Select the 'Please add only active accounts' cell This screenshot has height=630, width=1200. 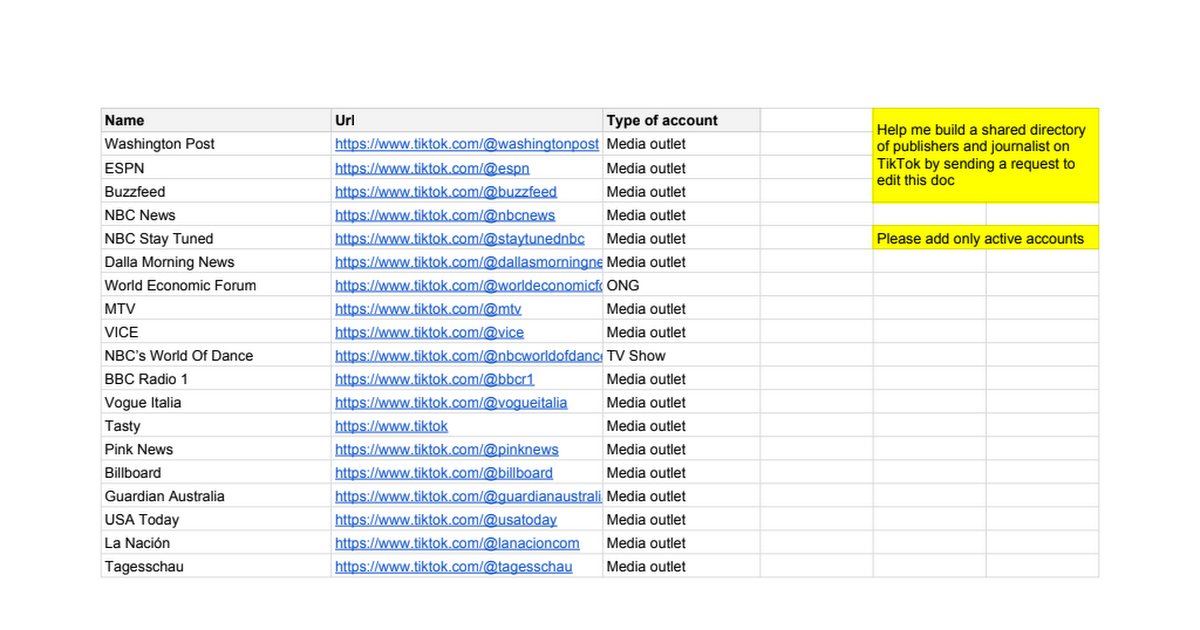(x=986, y=238)
